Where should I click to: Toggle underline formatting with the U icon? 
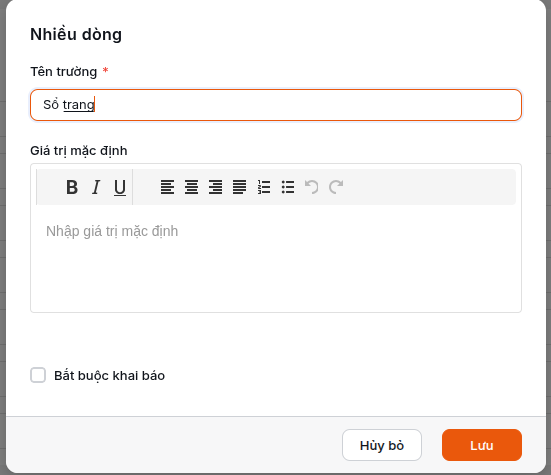point(120,187)
